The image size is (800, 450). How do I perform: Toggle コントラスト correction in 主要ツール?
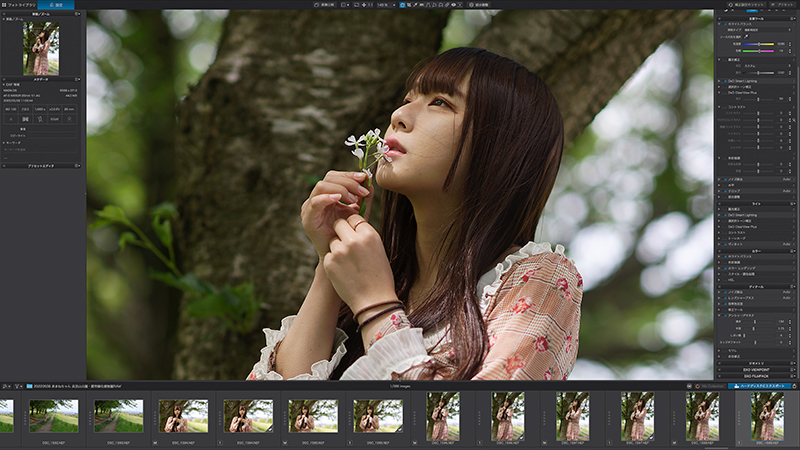726,107
